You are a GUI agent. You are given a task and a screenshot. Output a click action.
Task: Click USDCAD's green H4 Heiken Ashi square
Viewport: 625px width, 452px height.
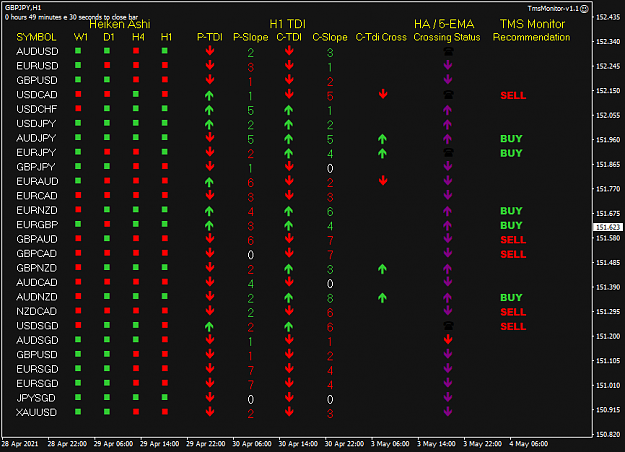point(136,94)
